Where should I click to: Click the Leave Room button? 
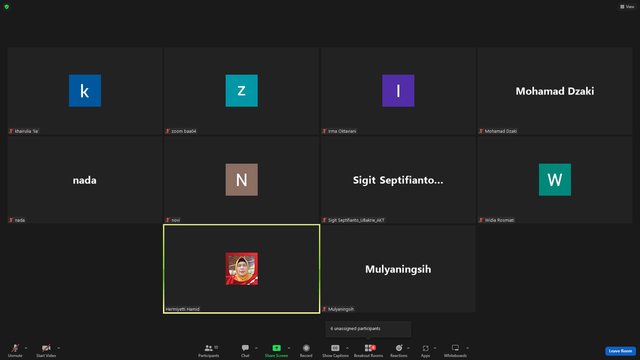620,351
